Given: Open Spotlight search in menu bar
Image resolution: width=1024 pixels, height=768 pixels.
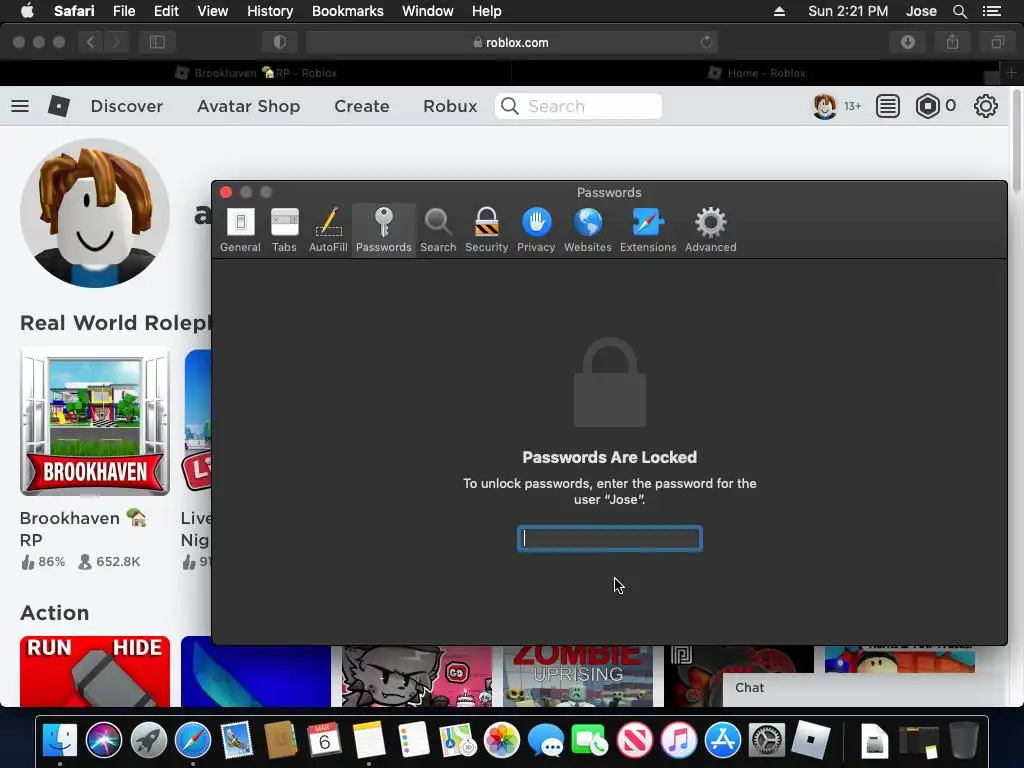Looking at the screenshot, I should click(x=959, y=11).
